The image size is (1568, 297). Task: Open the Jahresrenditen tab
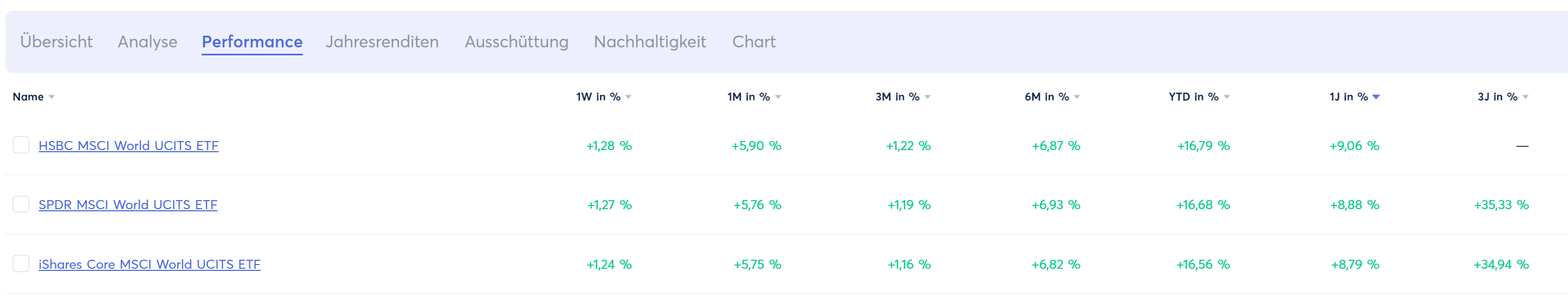(x=382, y=42)
